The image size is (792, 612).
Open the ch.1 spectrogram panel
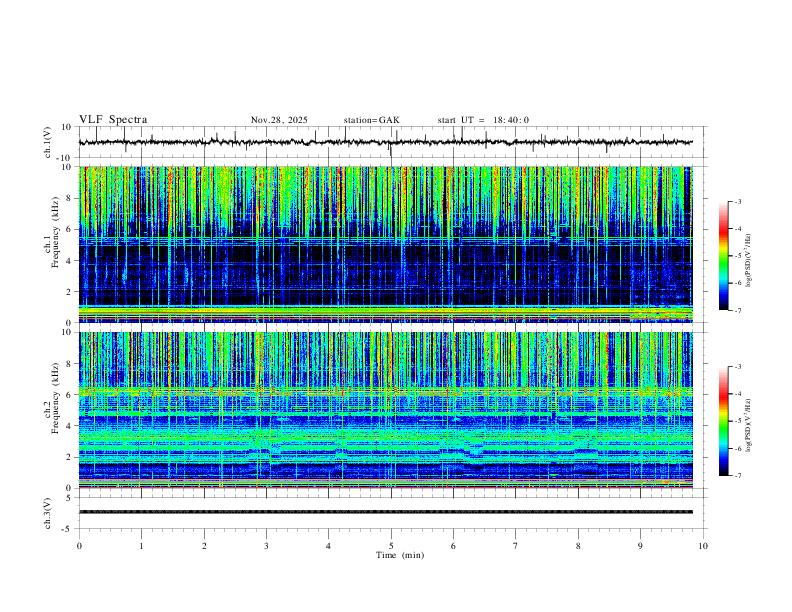point(385,244)
